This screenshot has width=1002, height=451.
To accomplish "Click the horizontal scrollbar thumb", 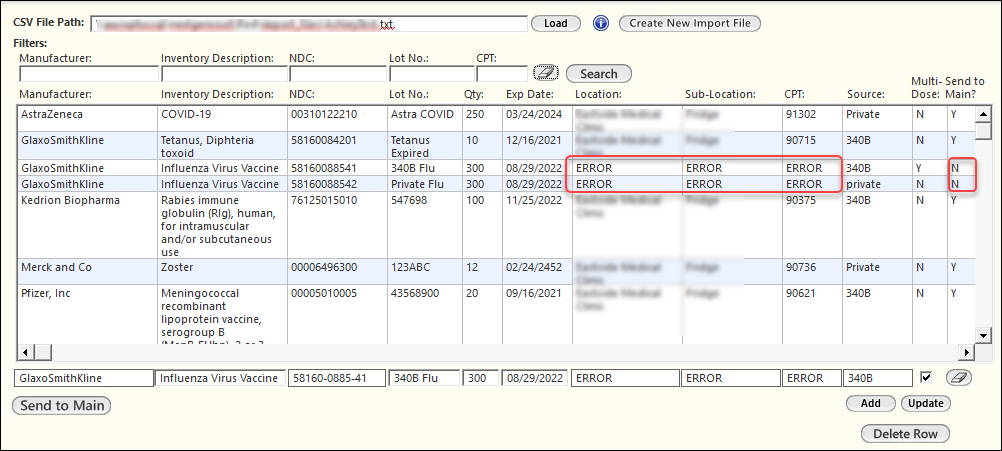I will [43, 352].
